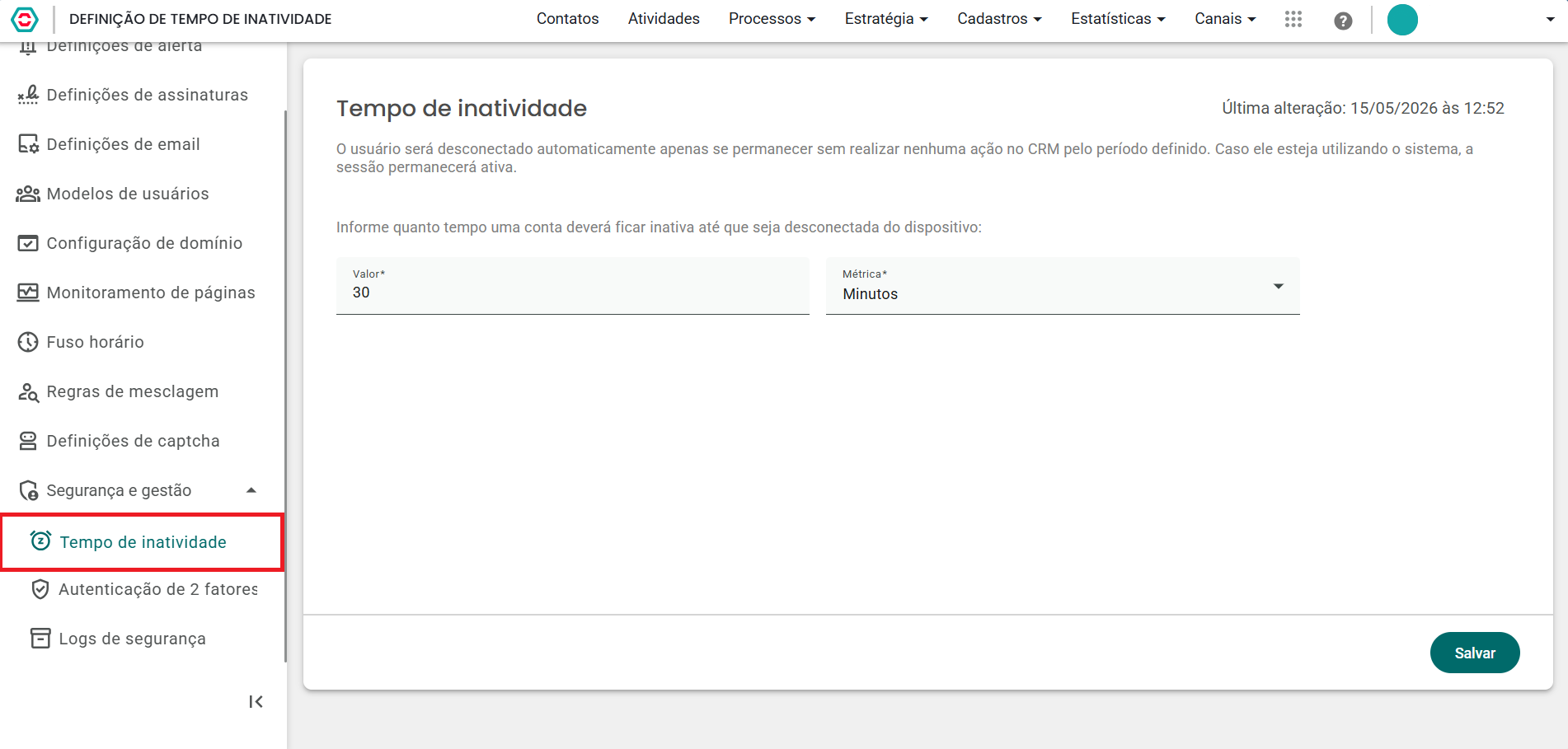The height and width of the screenshot is (749, 1568).
Task: Click the sidebar scrollbar
Action: pyautogui.click(x=285, y=386)
